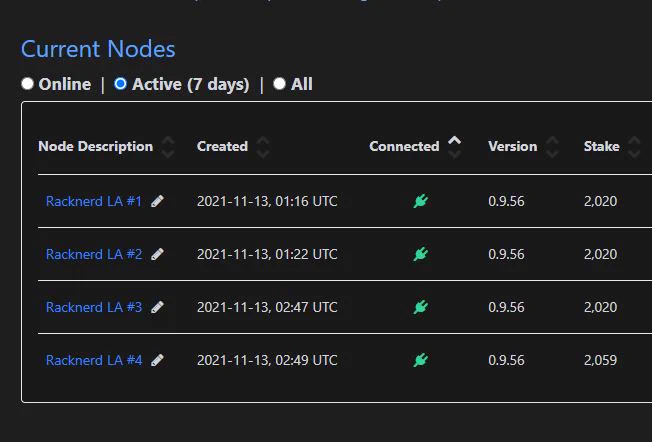652x442 pixels.
Task: Open the Racknerd LA #4 node link
Action: [x=94, y=360]
